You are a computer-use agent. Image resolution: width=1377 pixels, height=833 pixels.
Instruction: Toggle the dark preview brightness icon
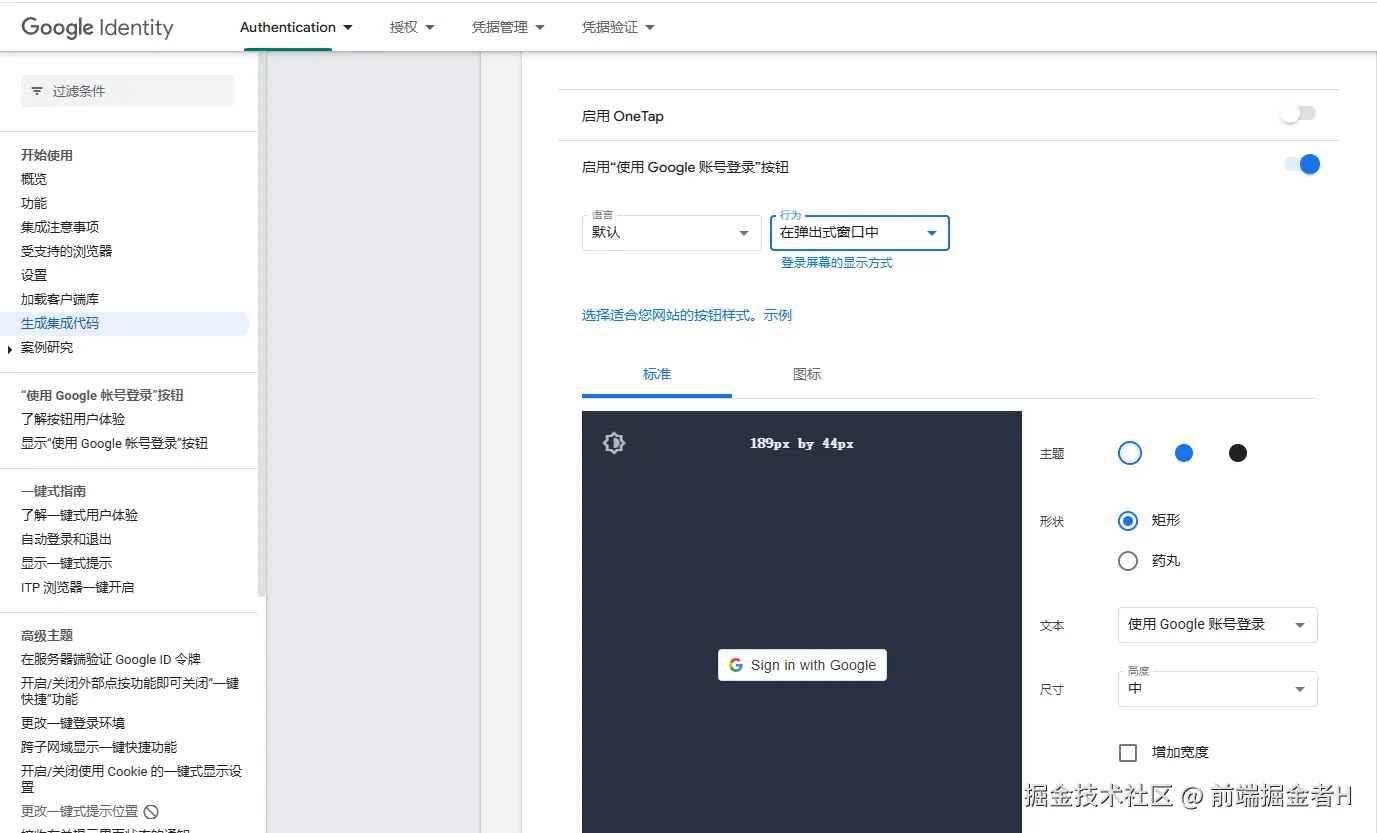(614, 443)
